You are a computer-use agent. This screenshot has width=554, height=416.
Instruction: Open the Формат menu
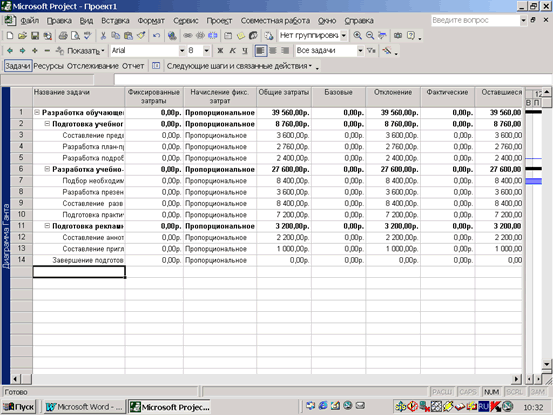151,21
